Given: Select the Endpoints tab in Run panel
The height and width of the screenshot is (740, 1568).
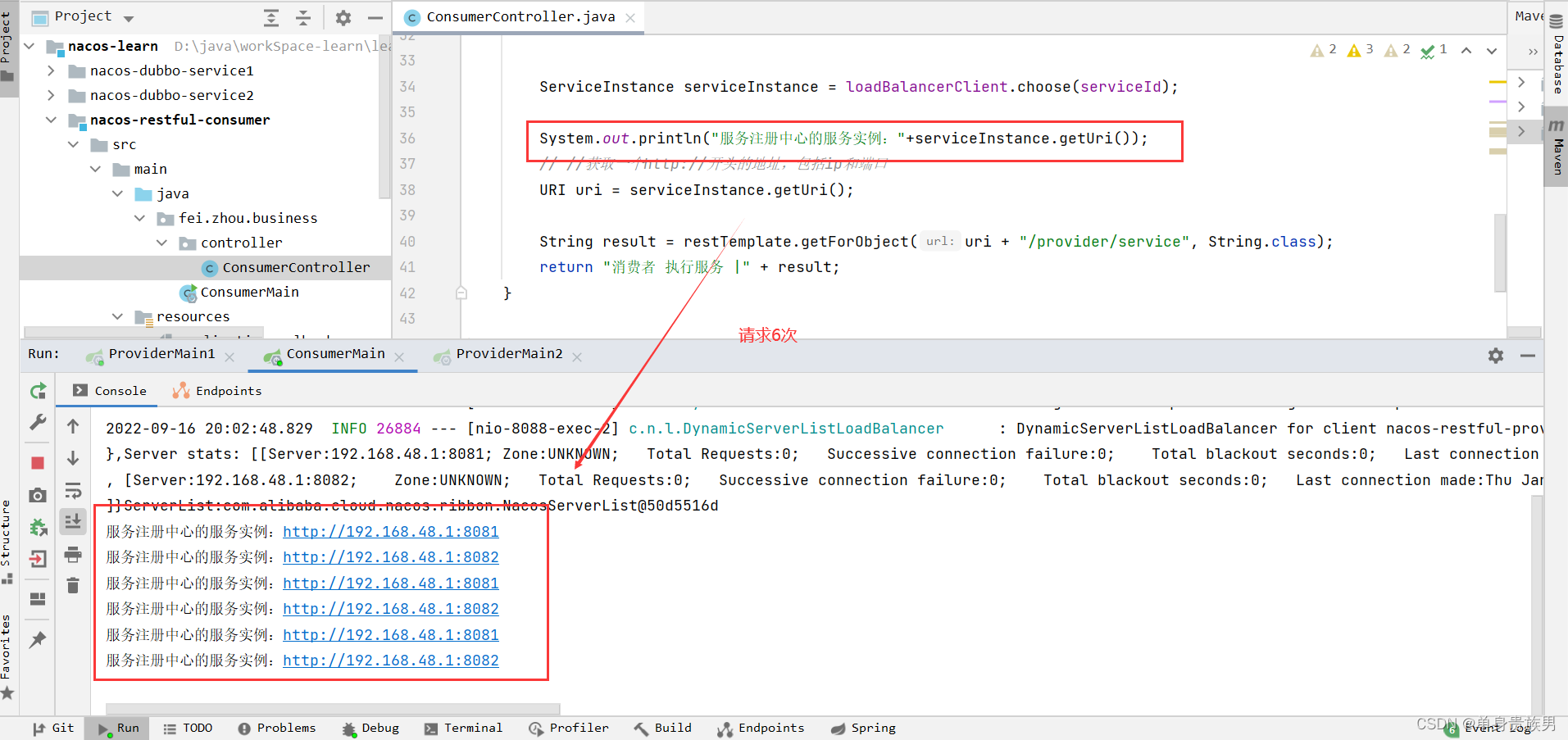Looking at the screenshot, I should pos(217,391).
